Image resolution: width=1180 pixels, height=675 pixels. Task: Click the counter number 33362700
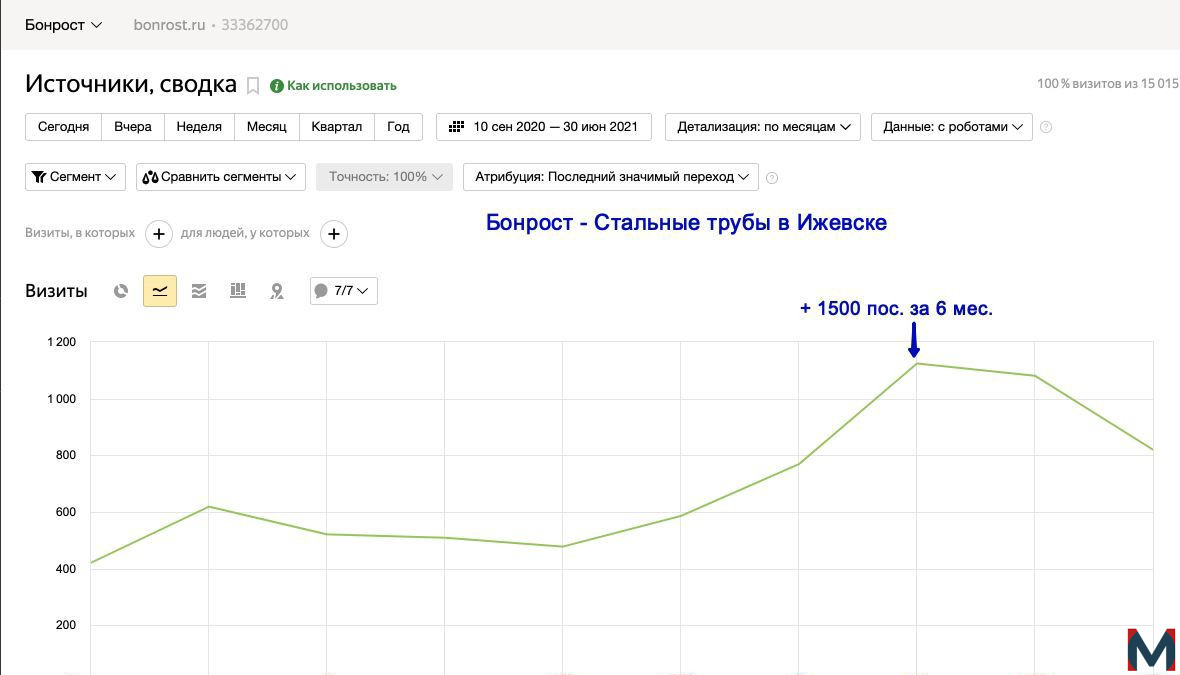point(254,25)
